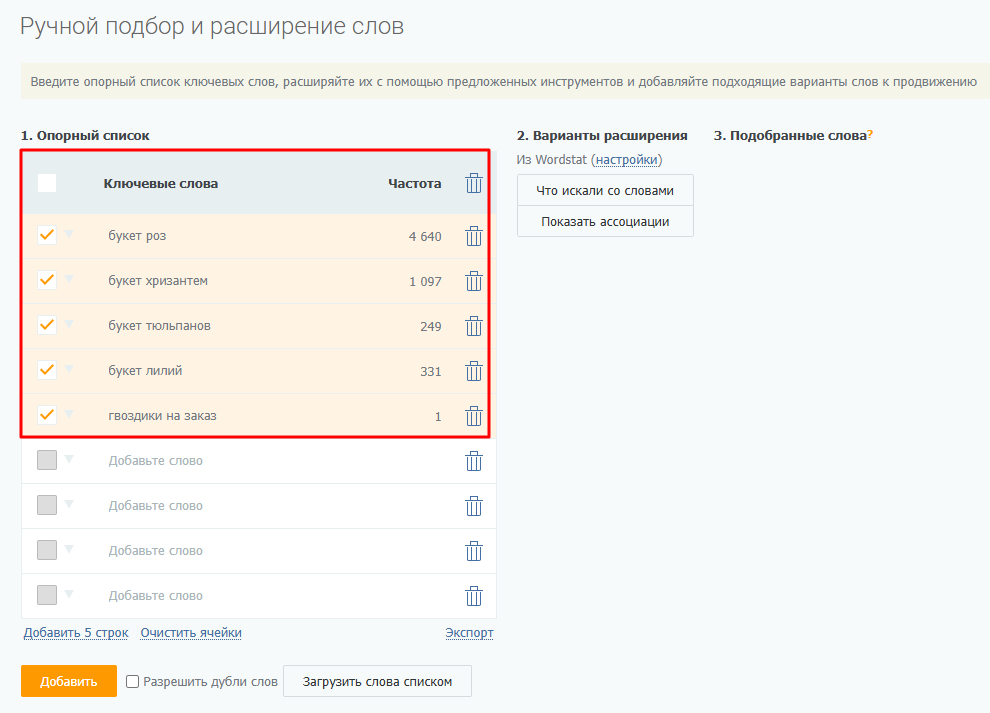990x713 pixels.
Task: Click 'Загрузить слова списком' button
Action: 377,682
